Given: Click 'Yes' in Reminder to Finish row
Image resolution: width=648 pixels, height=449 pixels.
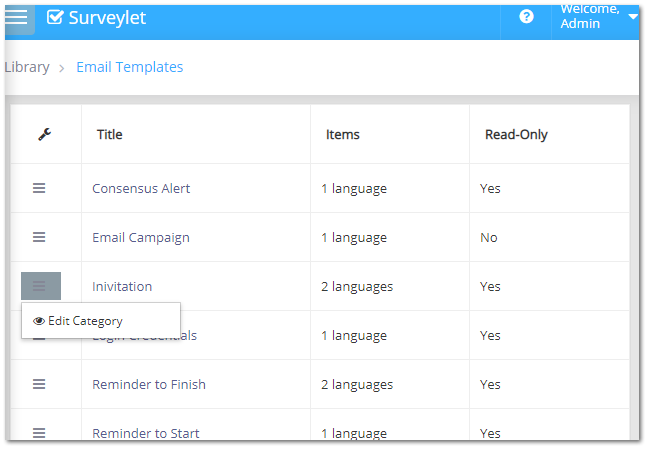Looking at the screenshot, I should pos(490,385).
